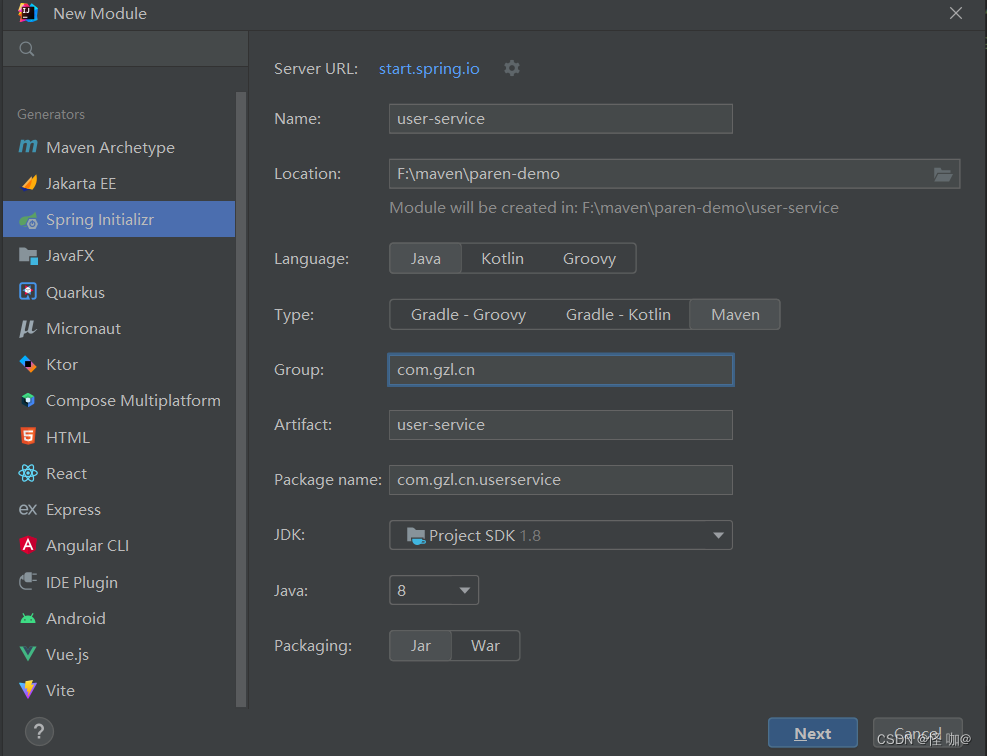Open the JDK Project SDK dropdown
Image resolution: width=987 pixels, height=756 pixels.
(561, 535)
